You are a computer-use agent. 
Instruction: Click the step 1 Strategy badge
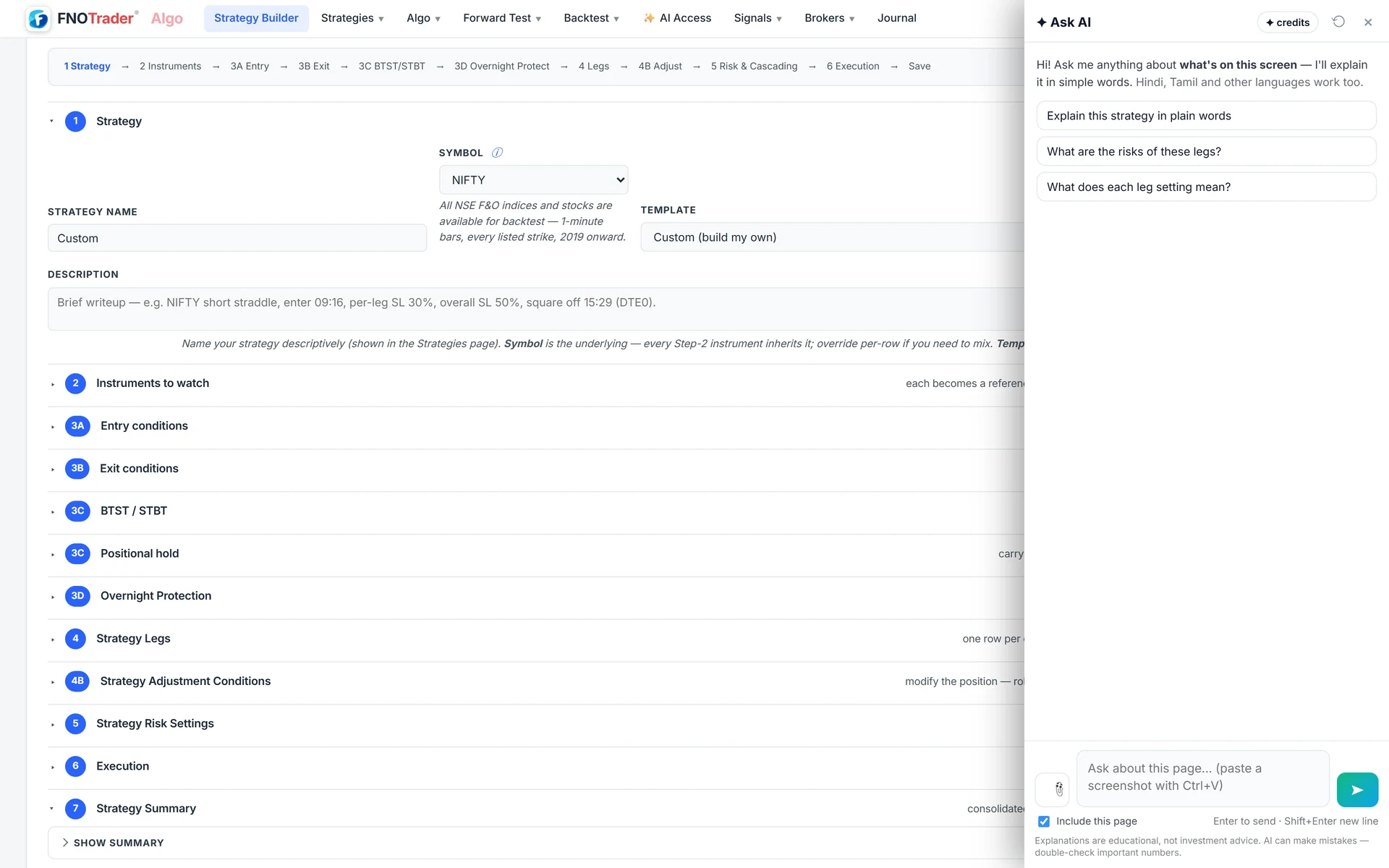click(x=75, y=122)
